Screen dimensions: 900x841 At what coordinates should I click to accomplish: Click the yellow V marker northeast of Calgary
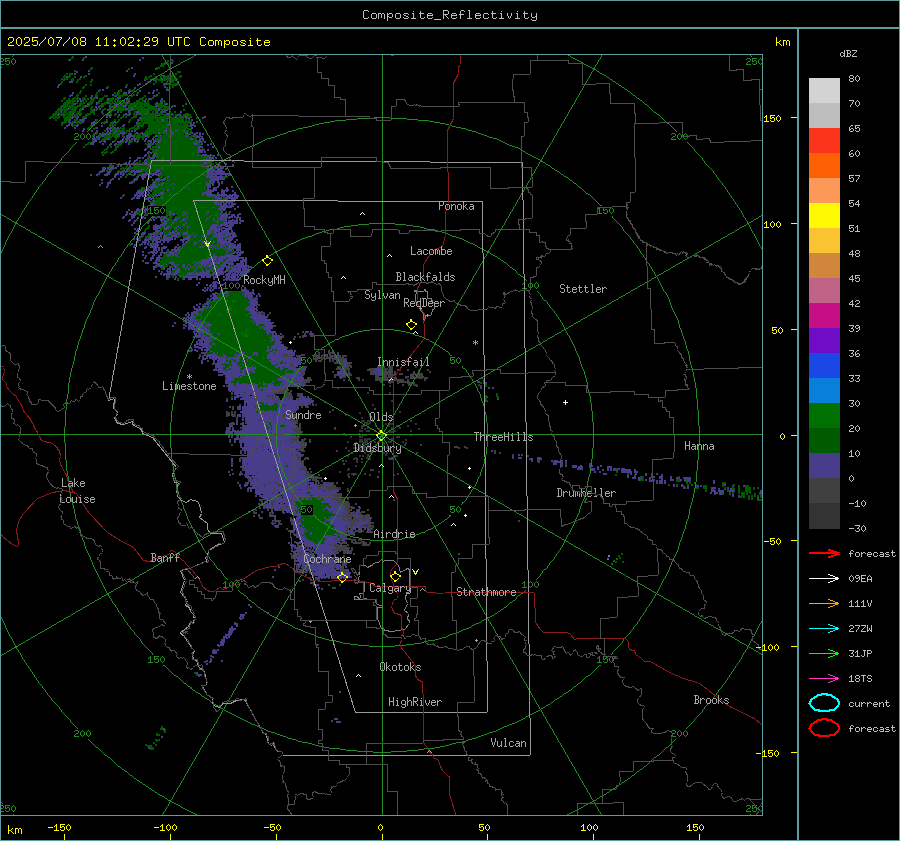point(415,572)
